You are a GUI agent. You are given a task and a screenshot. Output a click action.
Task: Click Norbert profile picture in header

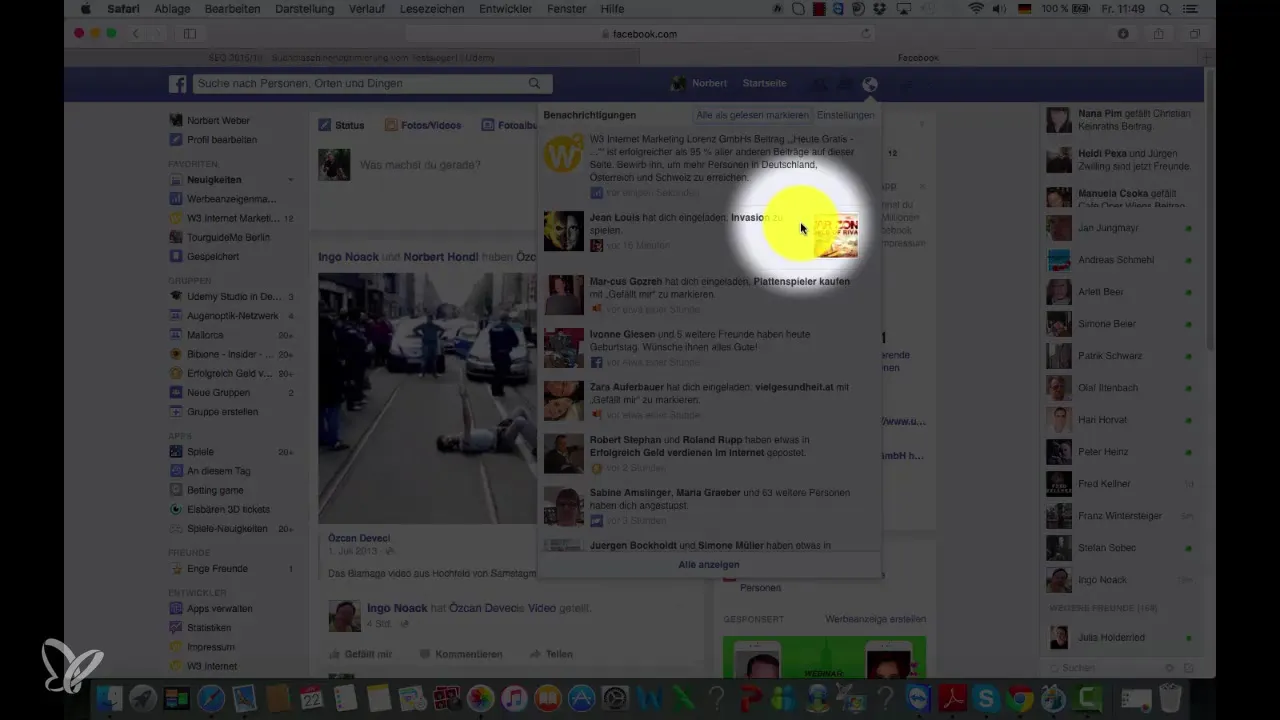(x=679, y=84)
